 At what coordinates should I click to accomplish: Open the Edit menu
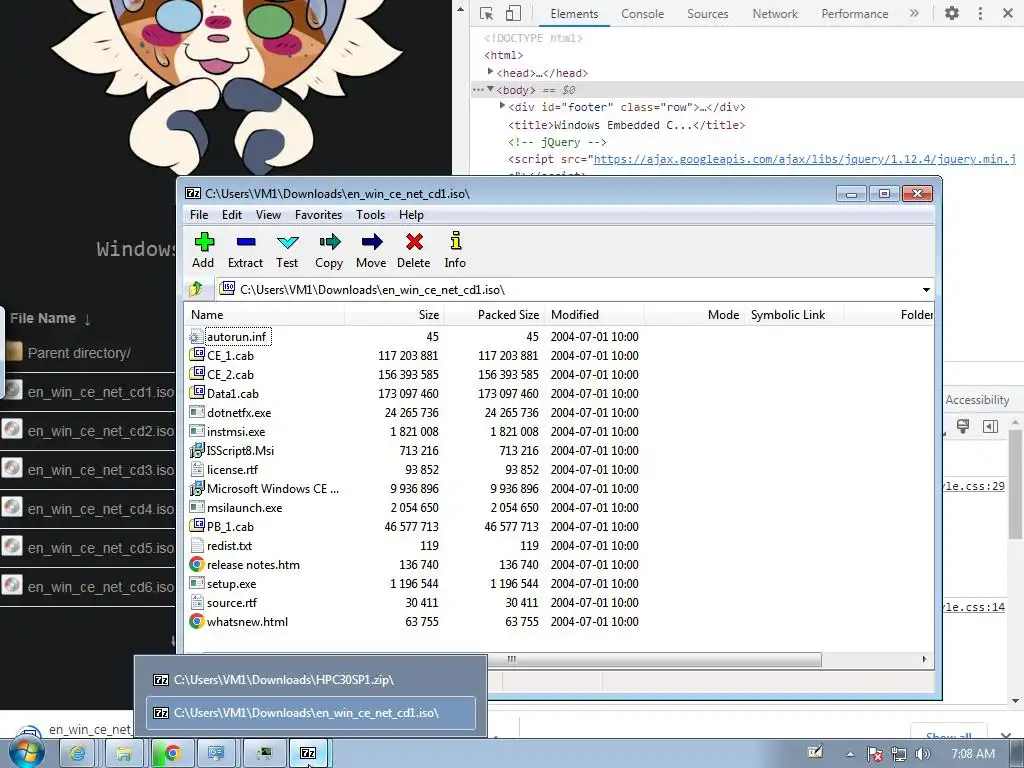tap(232, 215)
